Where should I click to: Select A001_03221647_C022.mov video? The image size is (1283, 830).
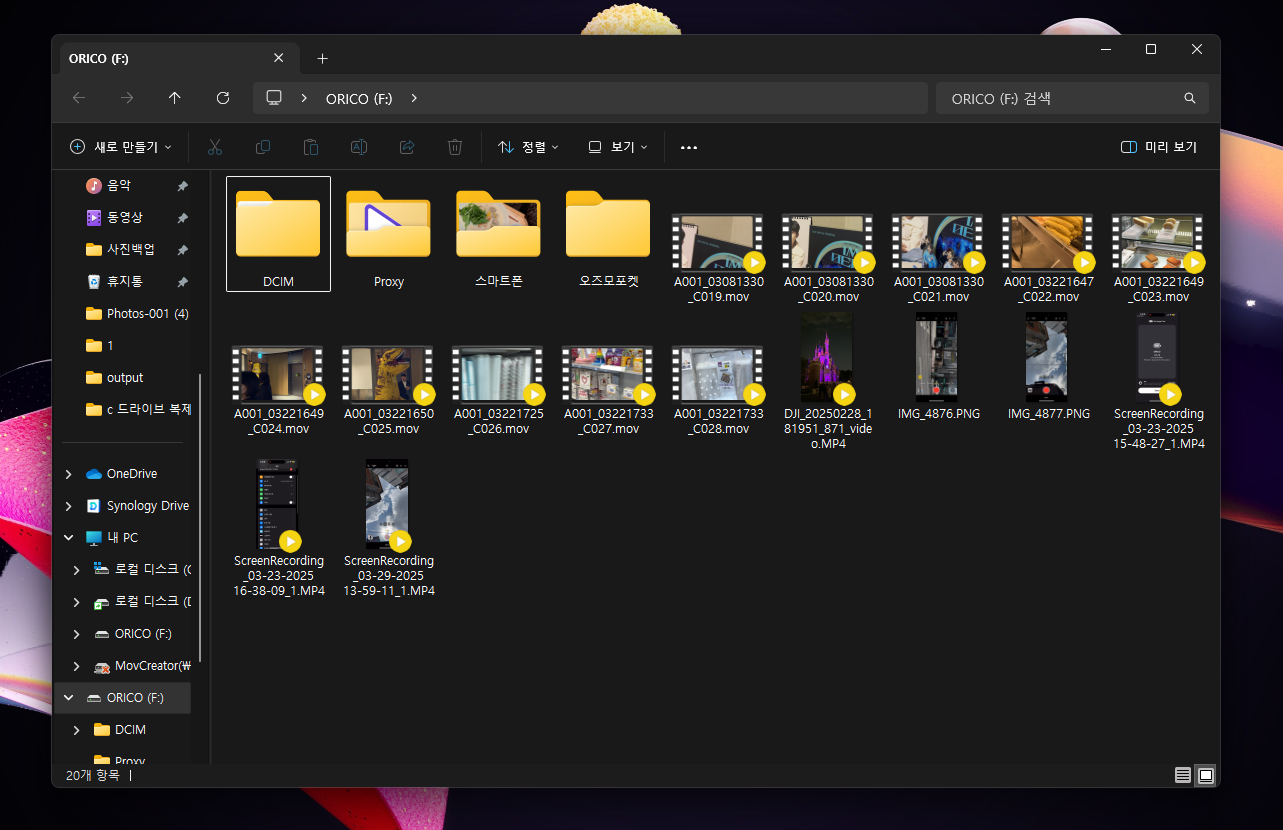pos(1048,259)
